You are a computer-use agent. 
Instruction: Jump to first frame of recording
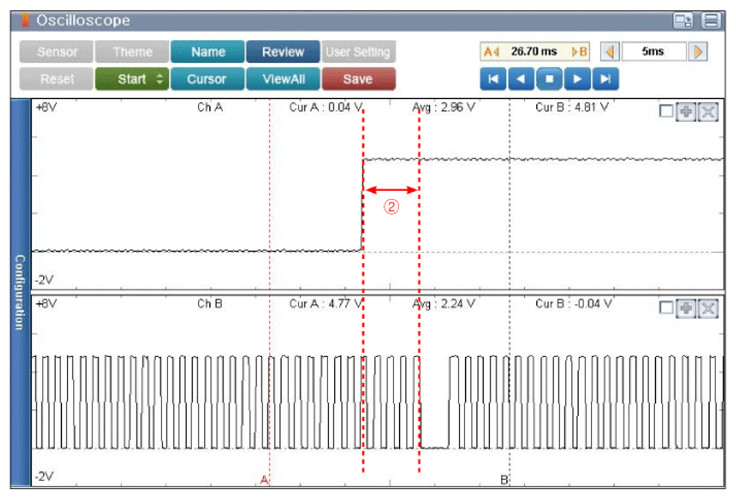493,79
